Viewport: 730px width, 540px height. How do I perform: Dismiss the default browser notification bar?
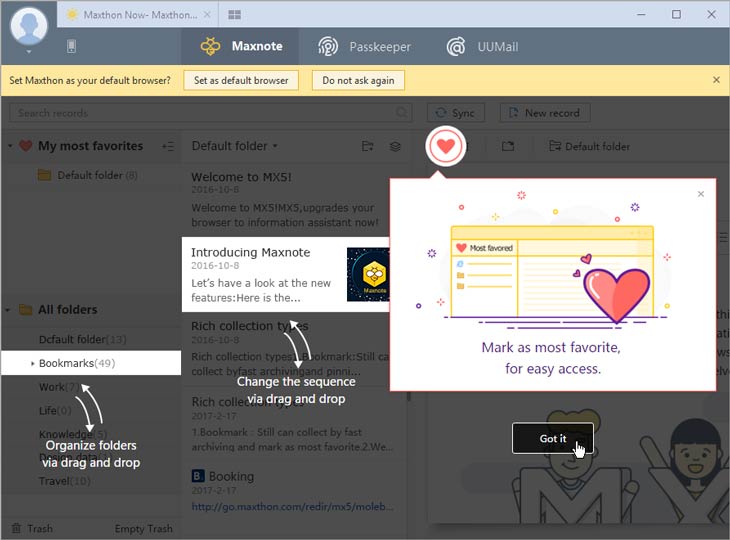tap(716, 80)
